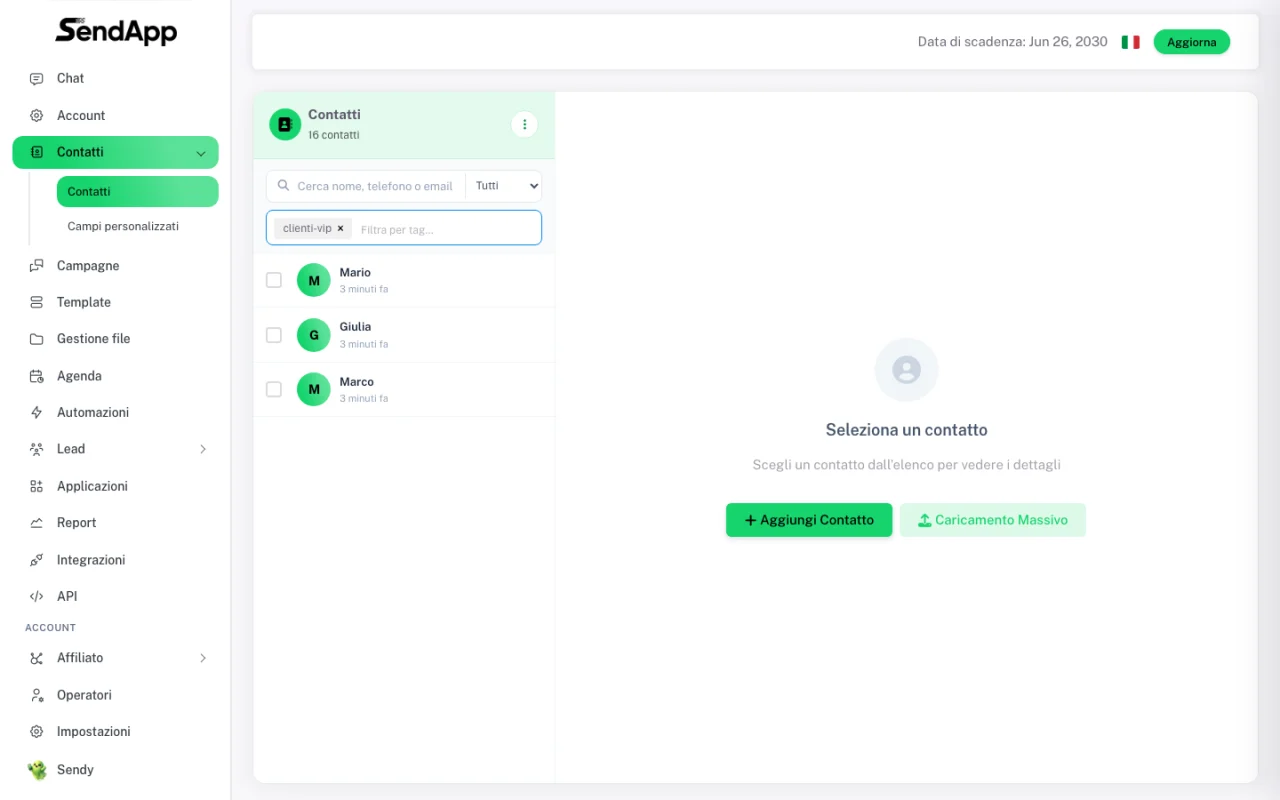Select the Contatti submenu item

coord(137,191)
